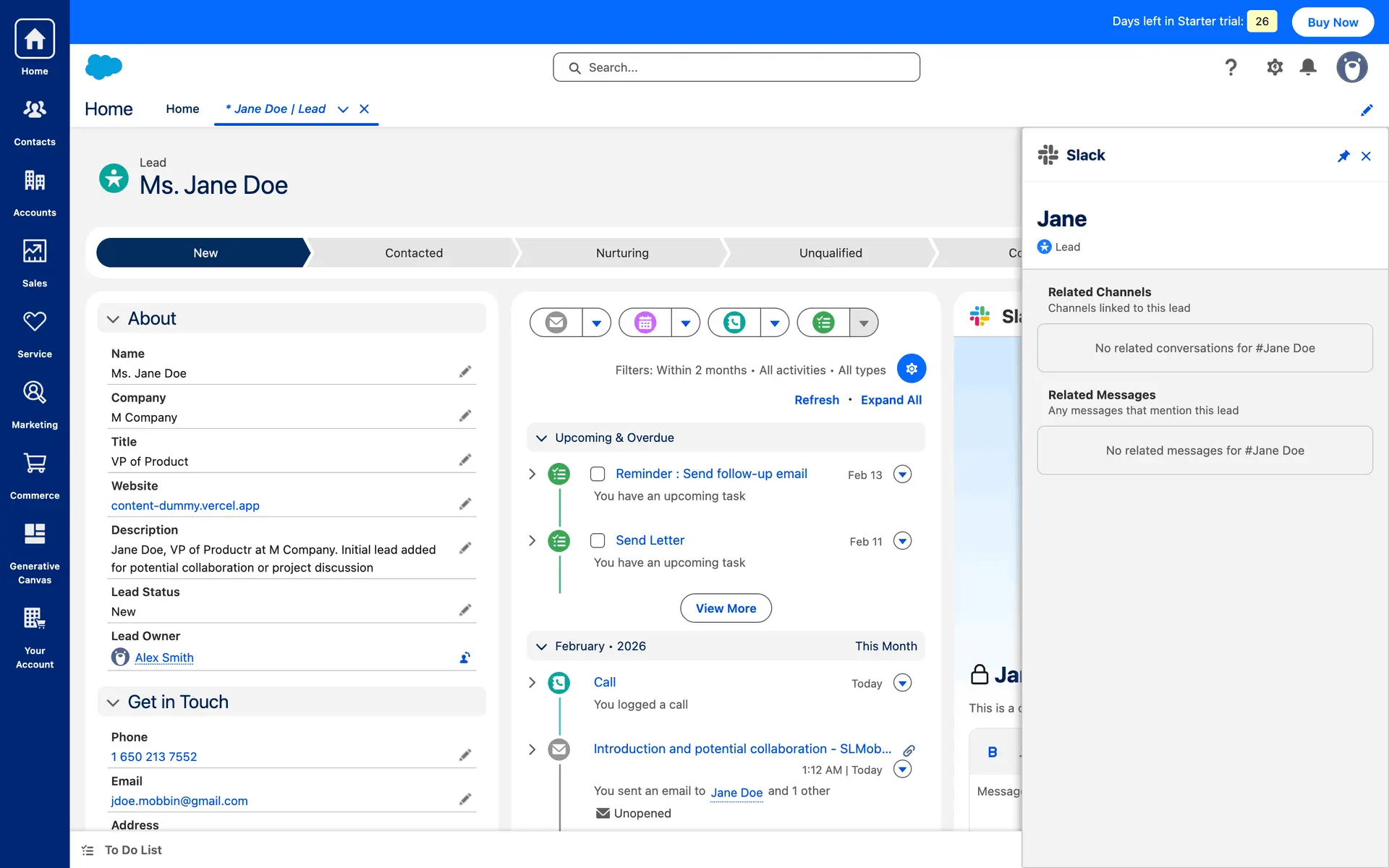Expand the Call activity entry
The height and width of the screenshot is (868, 1389).
[532, 683]
